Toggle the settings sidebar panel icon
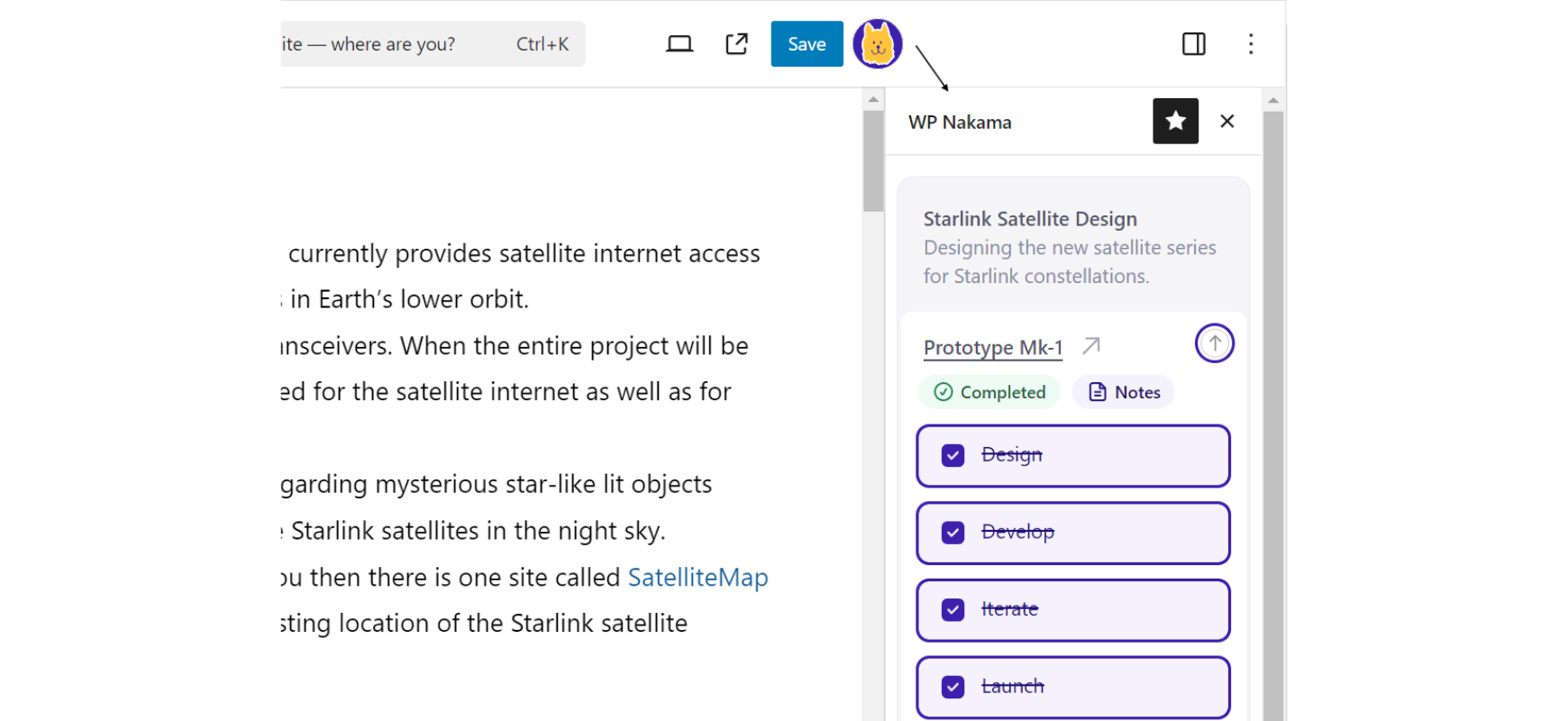This screenshot has height=721, width=1568. pyautogui.click(x=1193, y=44)
